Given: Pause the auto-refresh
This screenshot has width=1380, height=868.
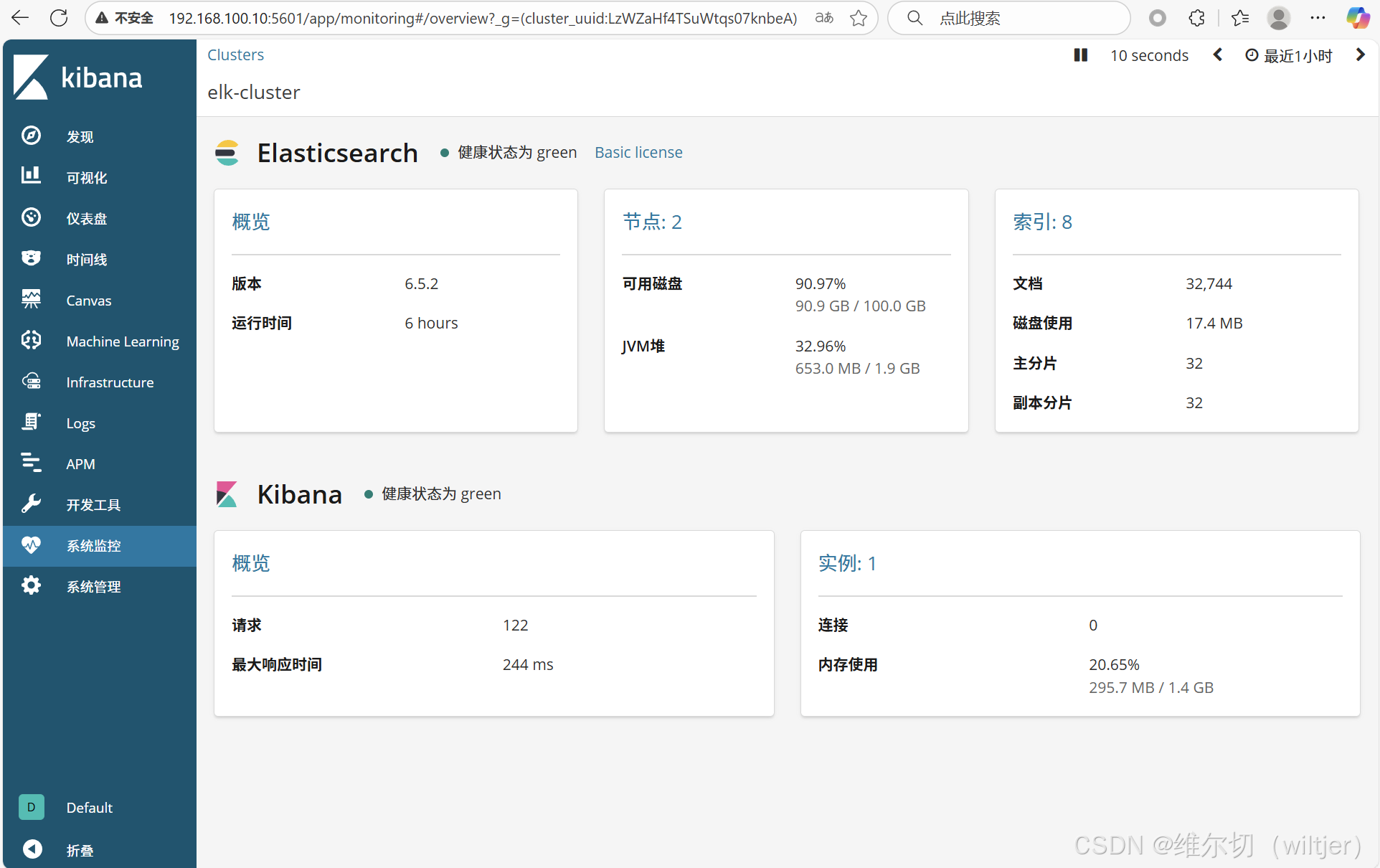Looking at the screenshot, I should click(x=1080, y=55).
